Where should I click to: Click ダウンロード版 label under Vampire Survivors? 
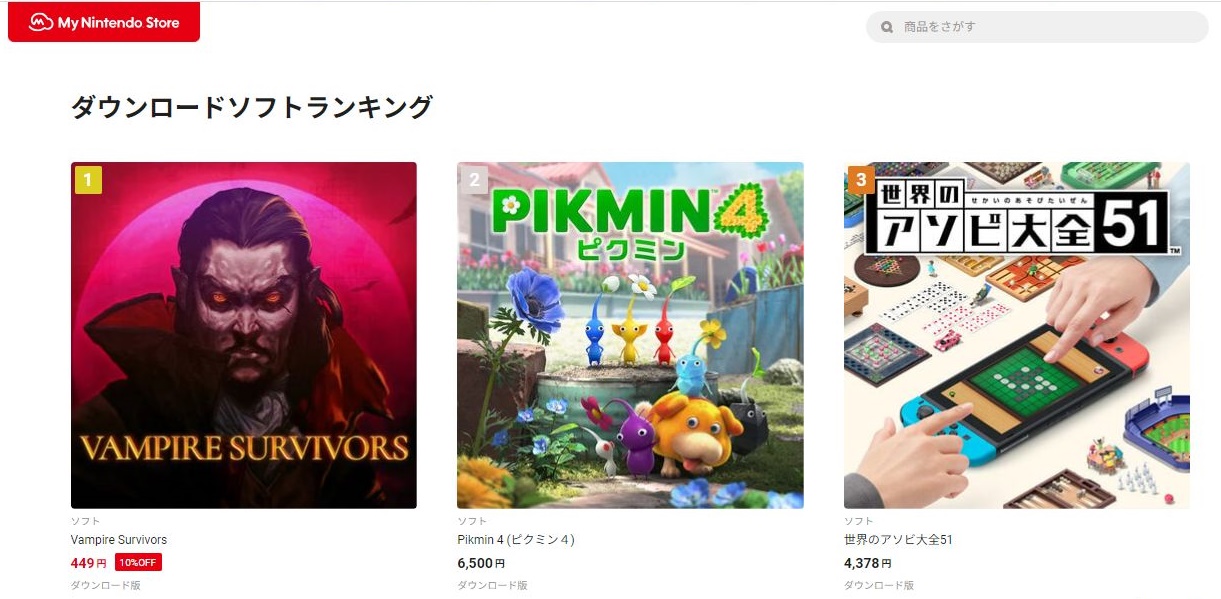click(106, 585)
